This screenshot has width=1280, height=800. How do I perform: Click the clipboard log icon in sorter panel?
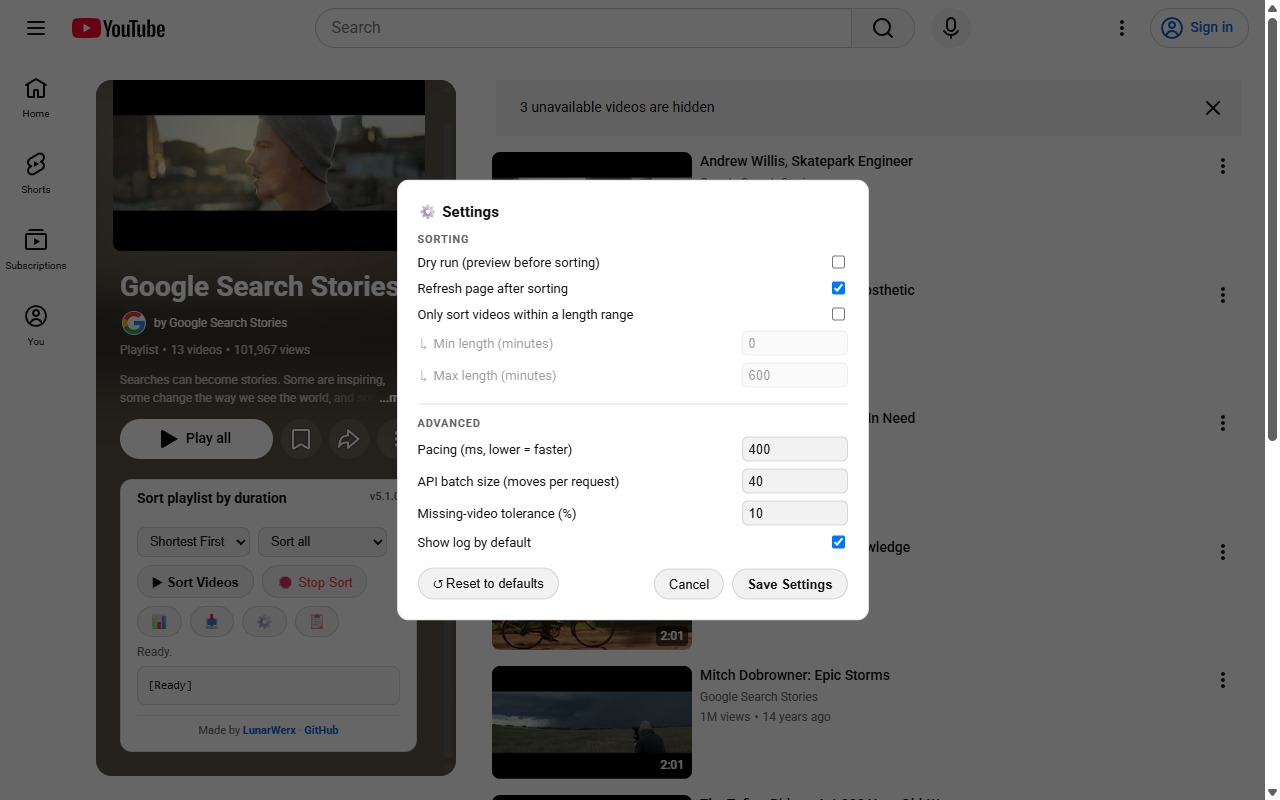coord(317,622)
